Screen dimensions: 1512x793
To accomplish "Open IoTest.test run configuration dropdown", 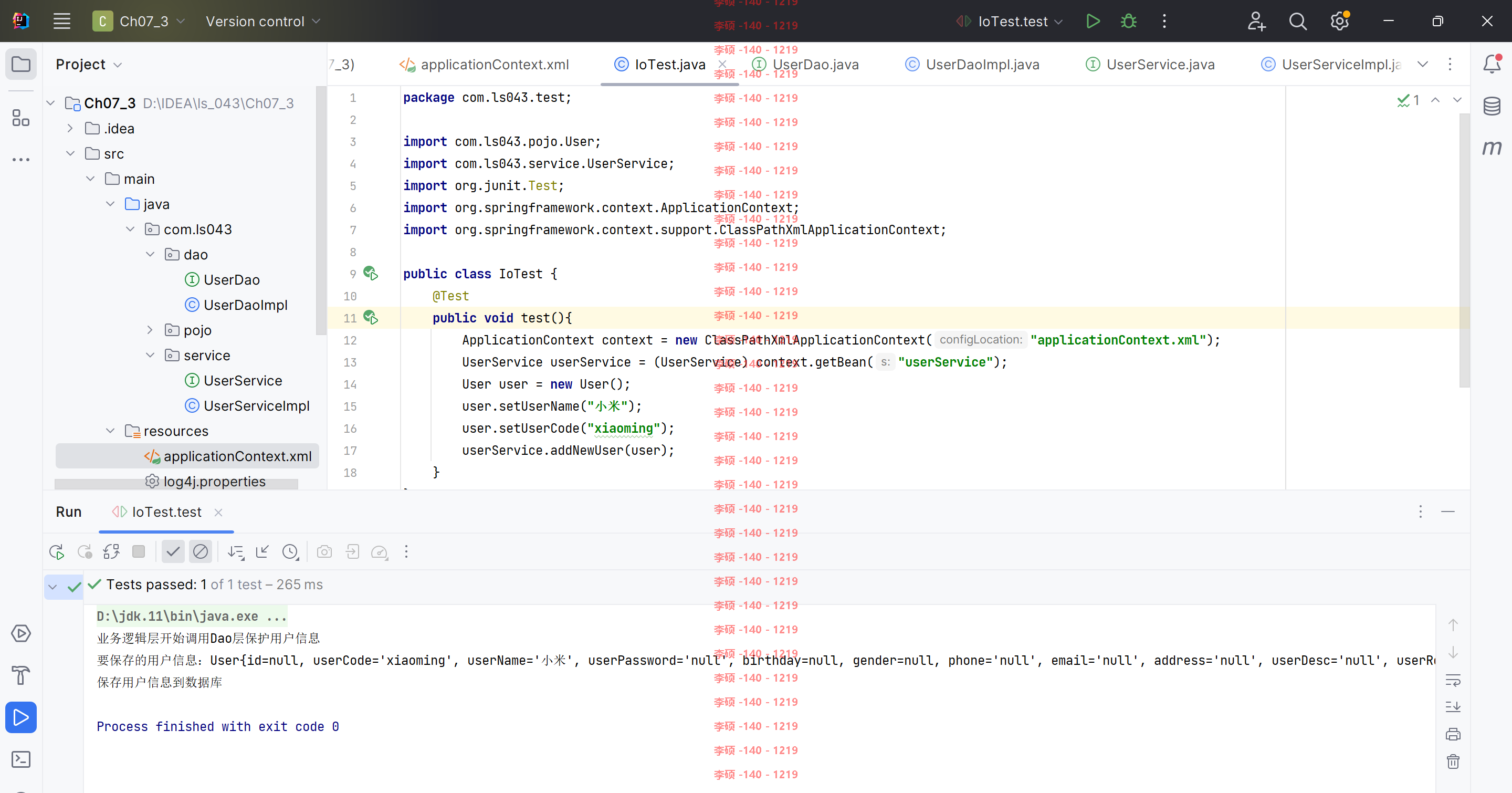I will pos(1010,21).
